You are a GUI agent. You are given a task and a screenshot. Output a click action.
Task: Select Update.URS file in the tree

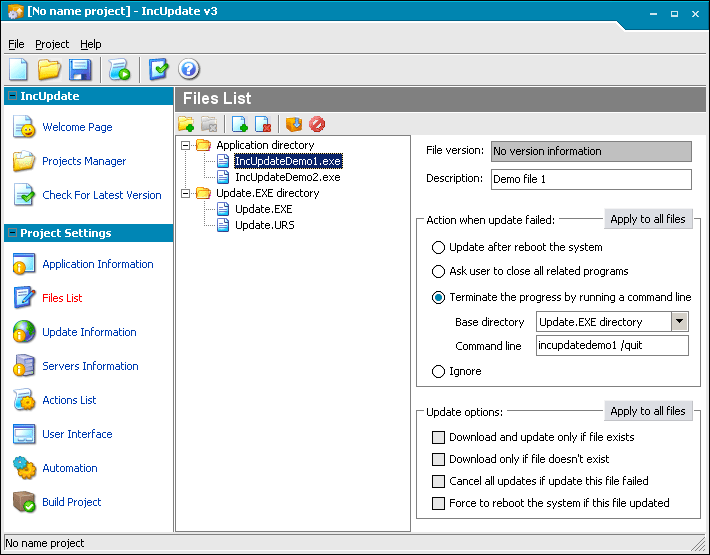[x=264, y=225]
